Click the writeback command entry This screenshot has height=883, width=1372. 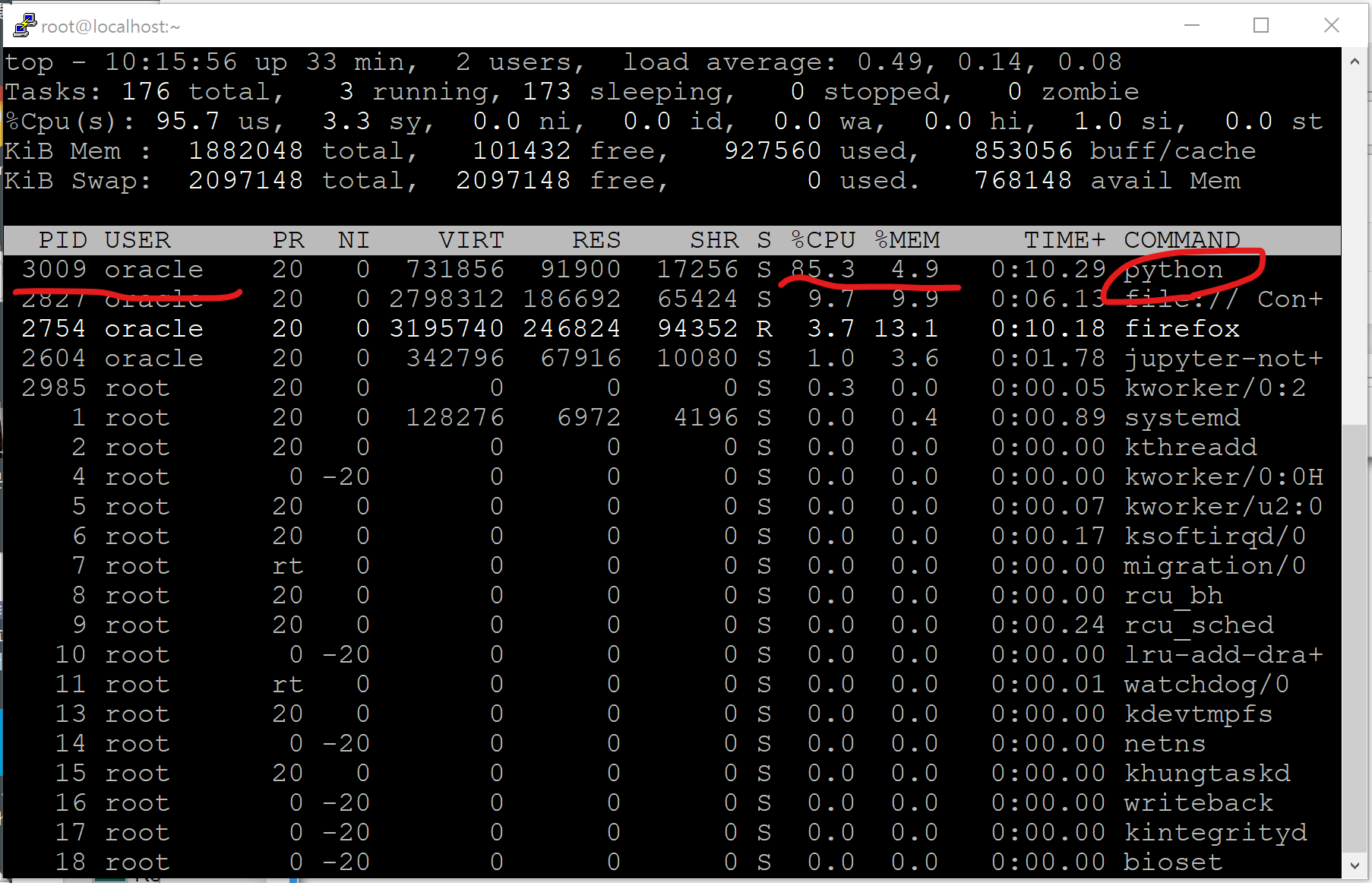1199,802
